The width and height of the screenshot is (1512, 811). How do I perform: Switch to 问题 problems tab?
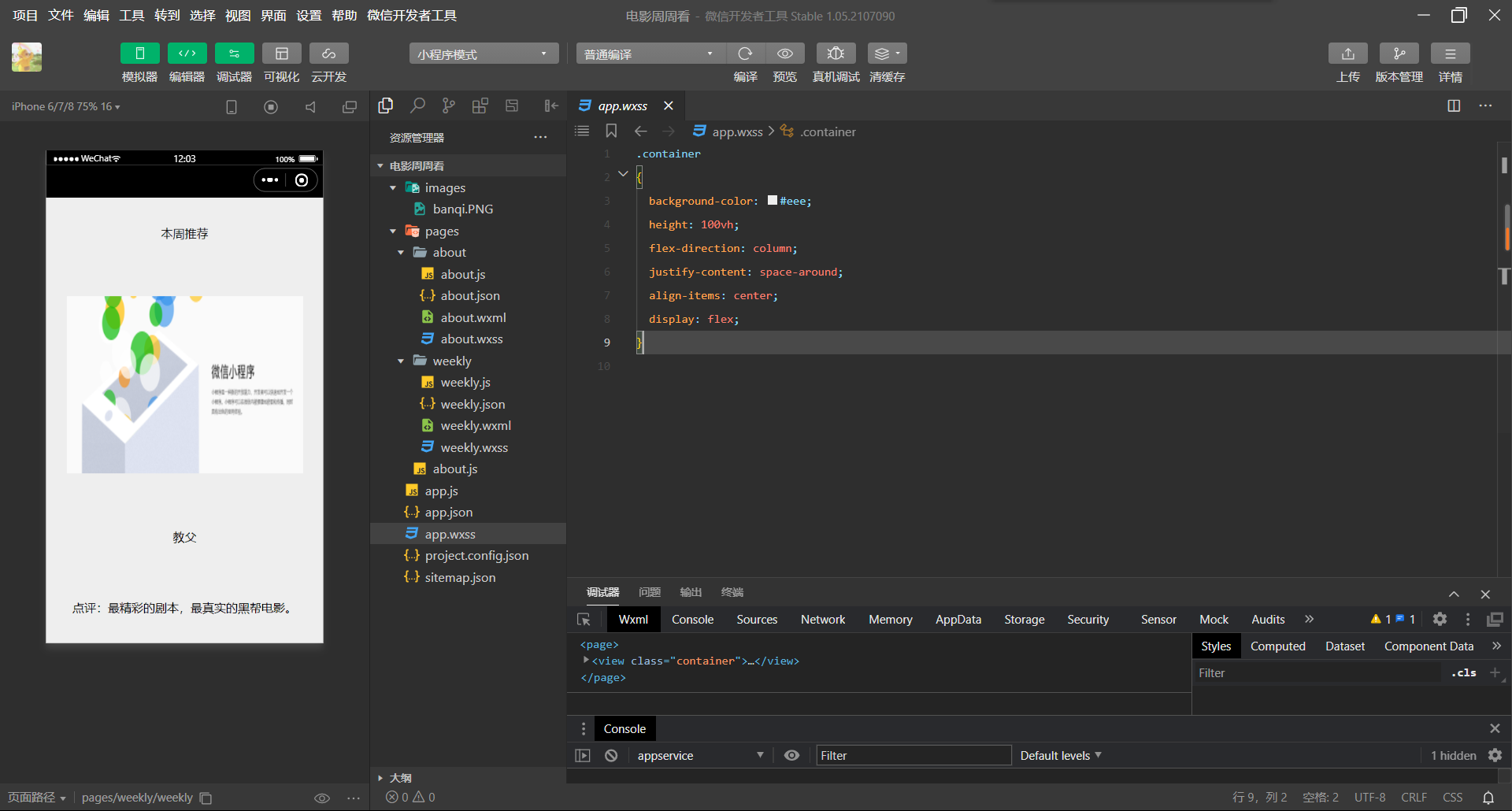(x=650, y=592)
